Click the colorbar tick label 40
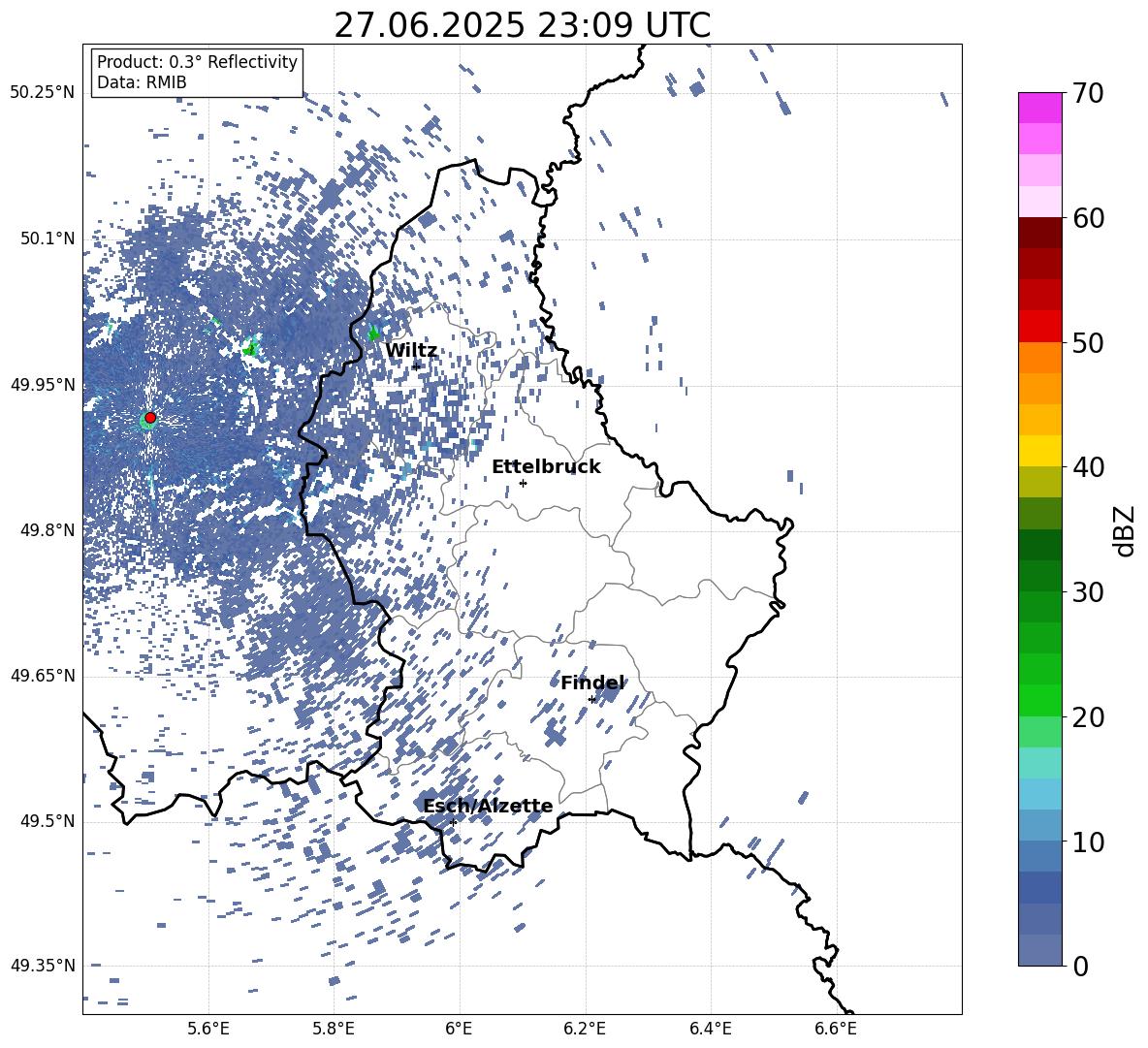 click(x=1088, y=467)
